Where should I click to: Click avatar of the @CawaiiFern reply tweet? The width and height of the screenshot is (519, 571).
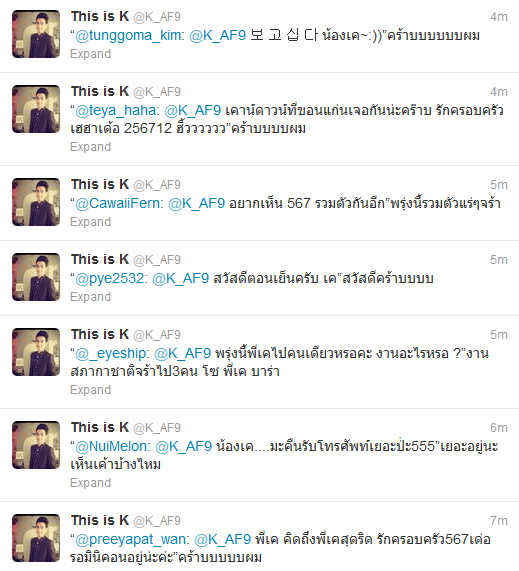[x=36, y=202]
